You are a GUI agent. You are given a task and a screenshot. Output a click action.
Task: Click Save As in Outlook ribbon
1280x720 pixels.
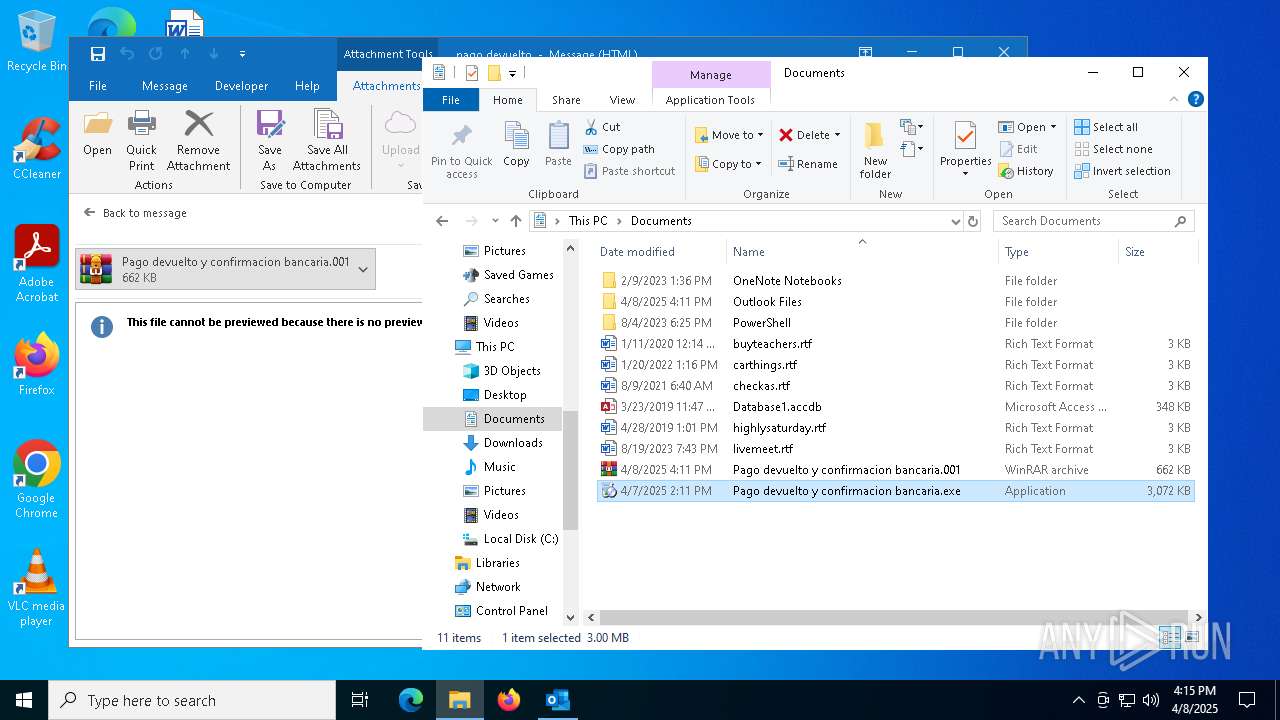270,140
